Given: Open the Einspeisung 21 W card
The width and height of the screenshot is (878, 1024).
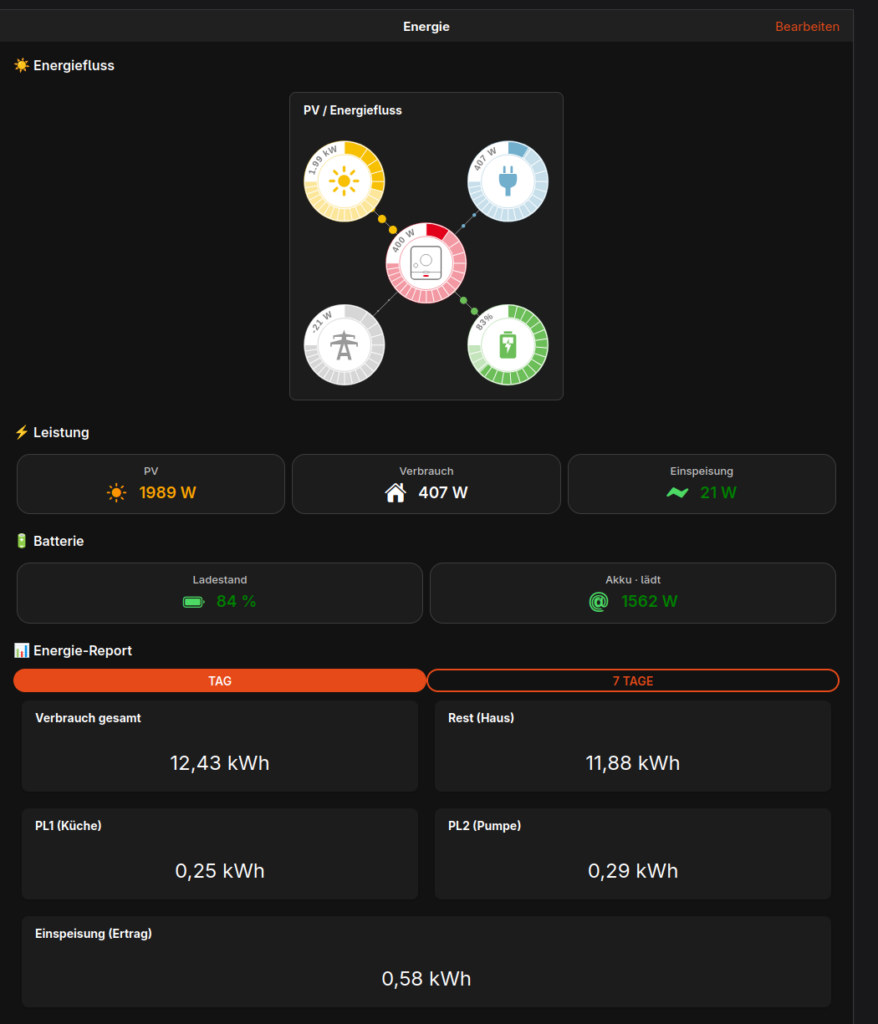Looking at the screenshot, I should 702,484.
